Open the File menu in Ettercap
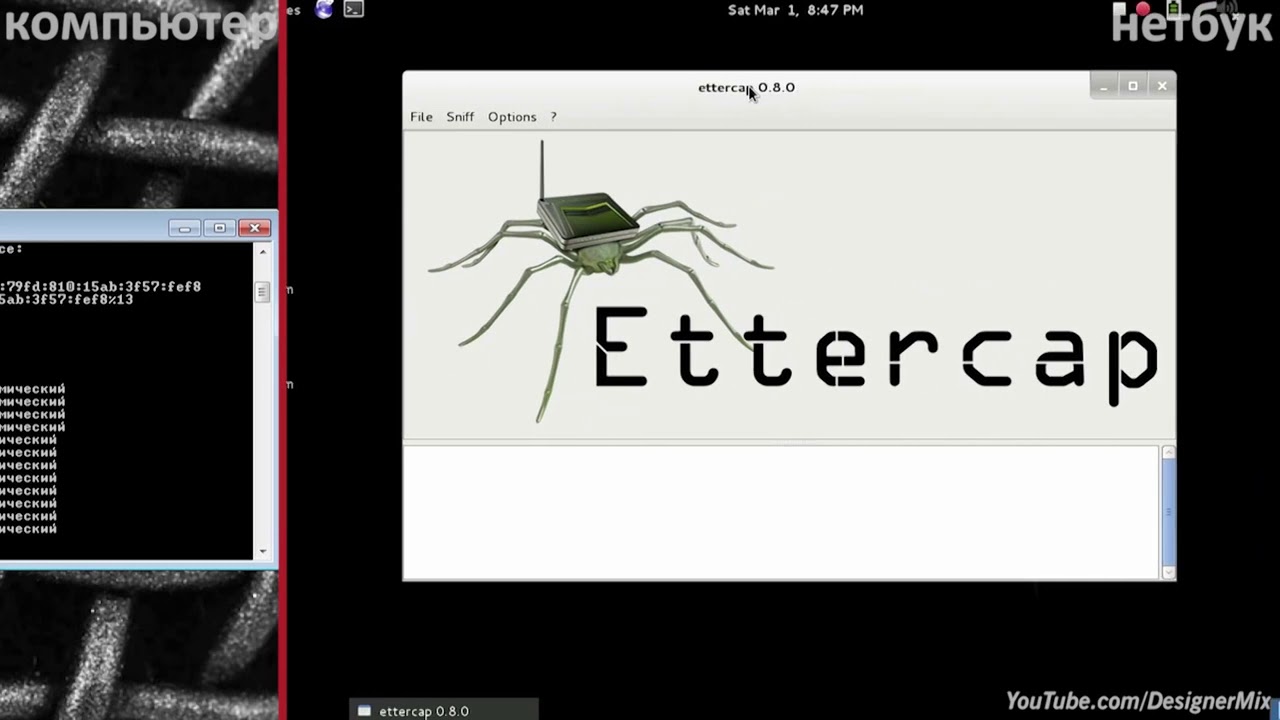This screenshot has height=720, width=1280. click(x=421, y=117)
